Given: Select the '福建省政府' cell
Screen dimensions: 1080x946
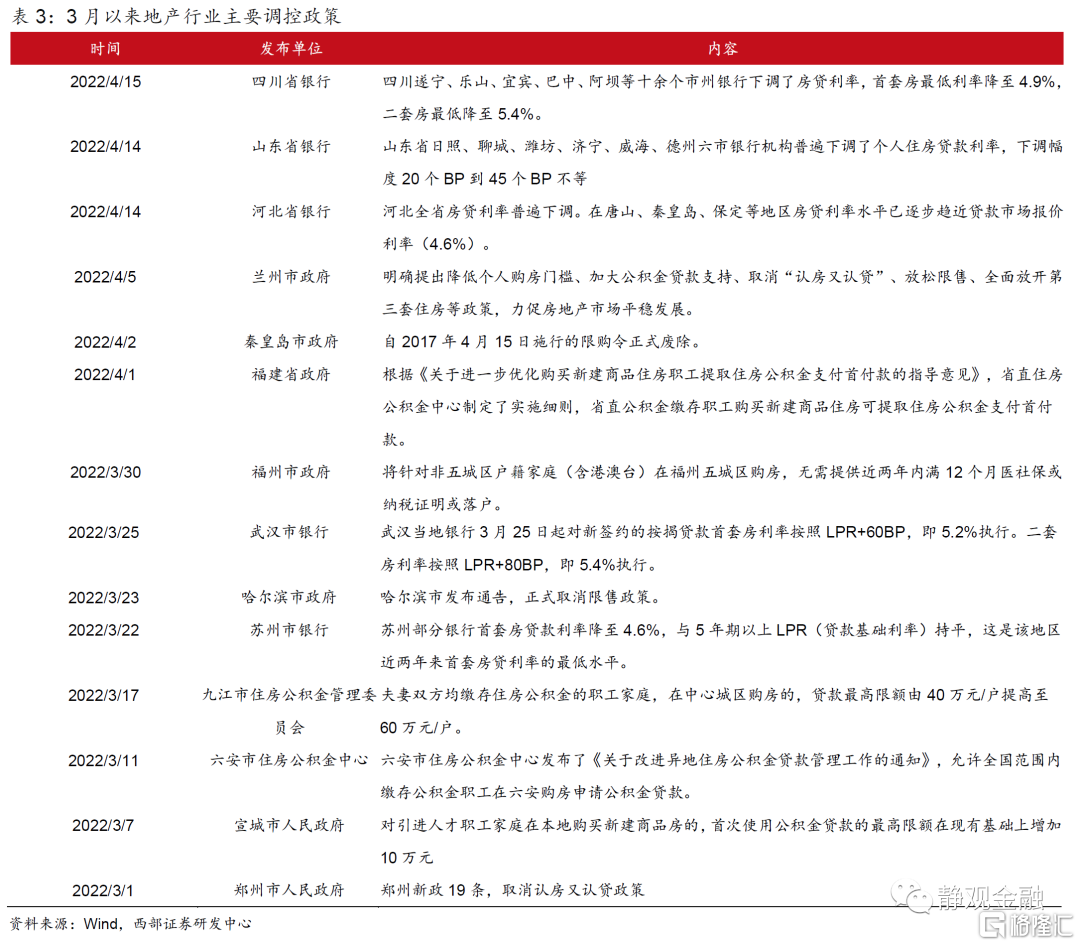Looking at the screenshot, I should tap(291, 374).
